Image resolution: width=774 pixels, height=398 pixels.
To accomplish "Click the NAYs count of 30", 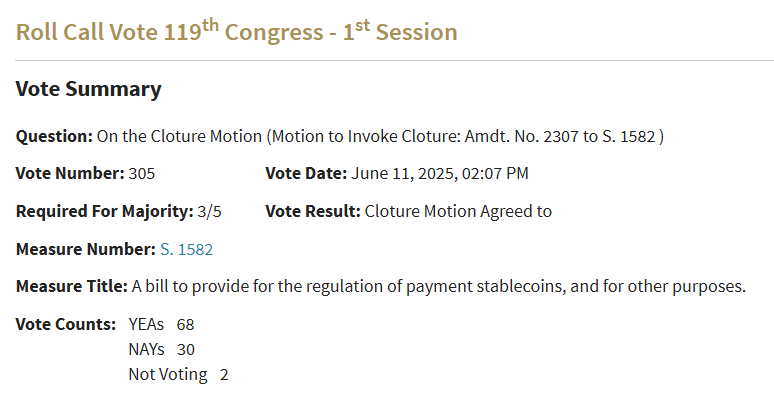I will point(186,350).
